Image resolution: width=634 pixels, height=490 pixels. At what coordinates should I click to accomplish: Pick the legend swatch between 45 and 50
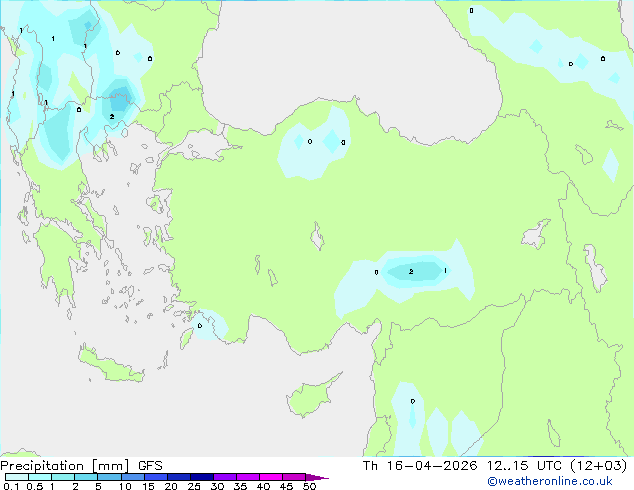coord(294,477)
